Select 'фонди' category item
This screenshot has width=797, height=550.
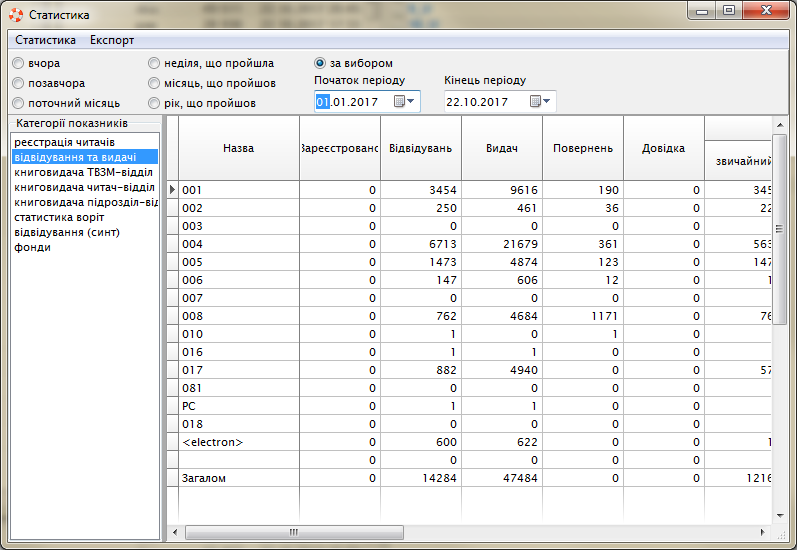tap(32, 247)
